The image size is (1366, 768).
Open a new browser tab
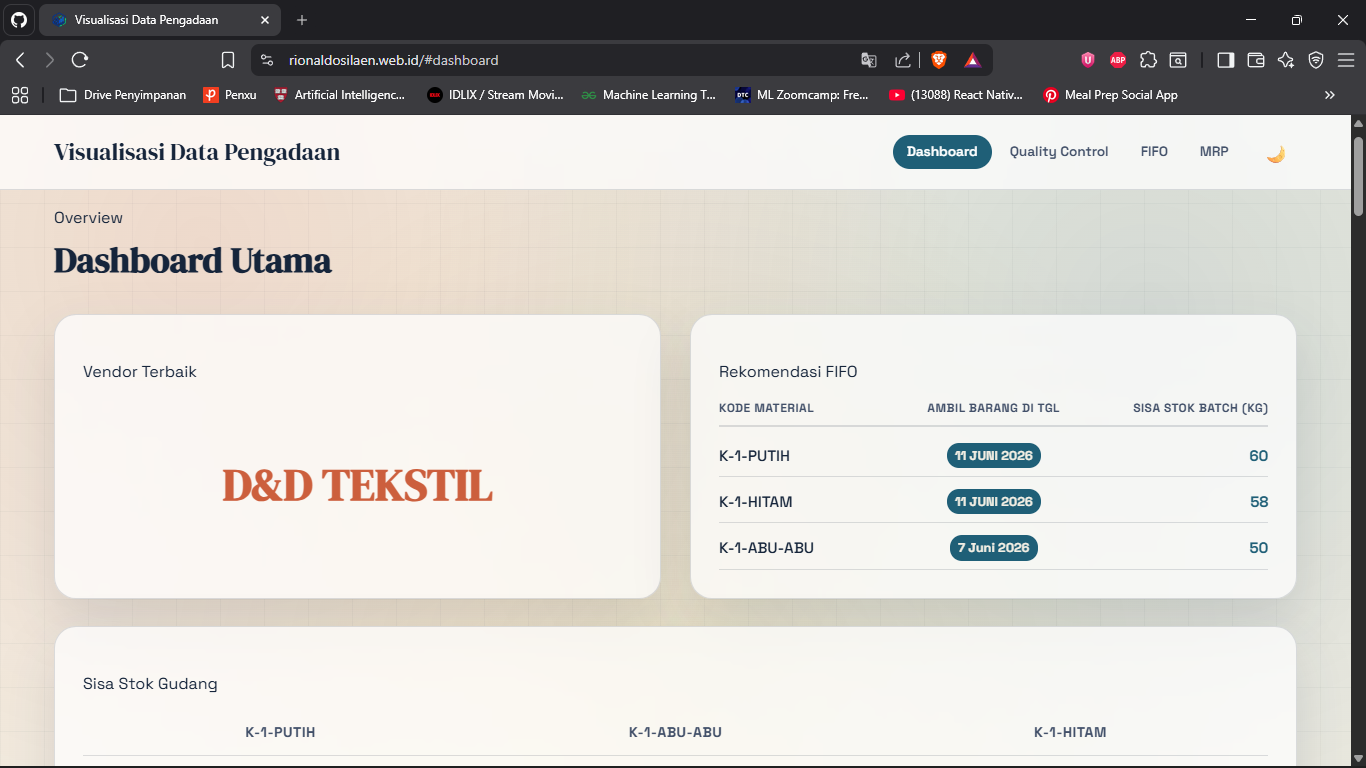(302, 20)
